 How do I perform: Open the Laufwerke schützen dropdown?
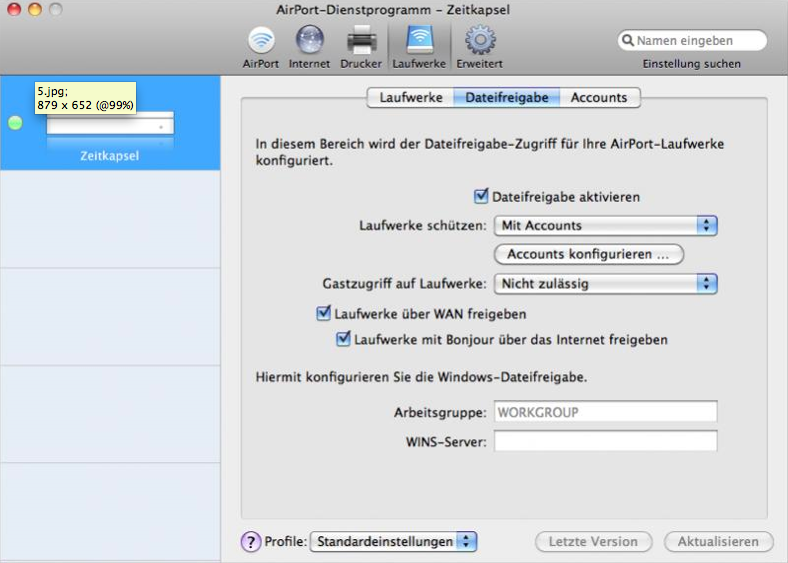(x=607, y=226)
